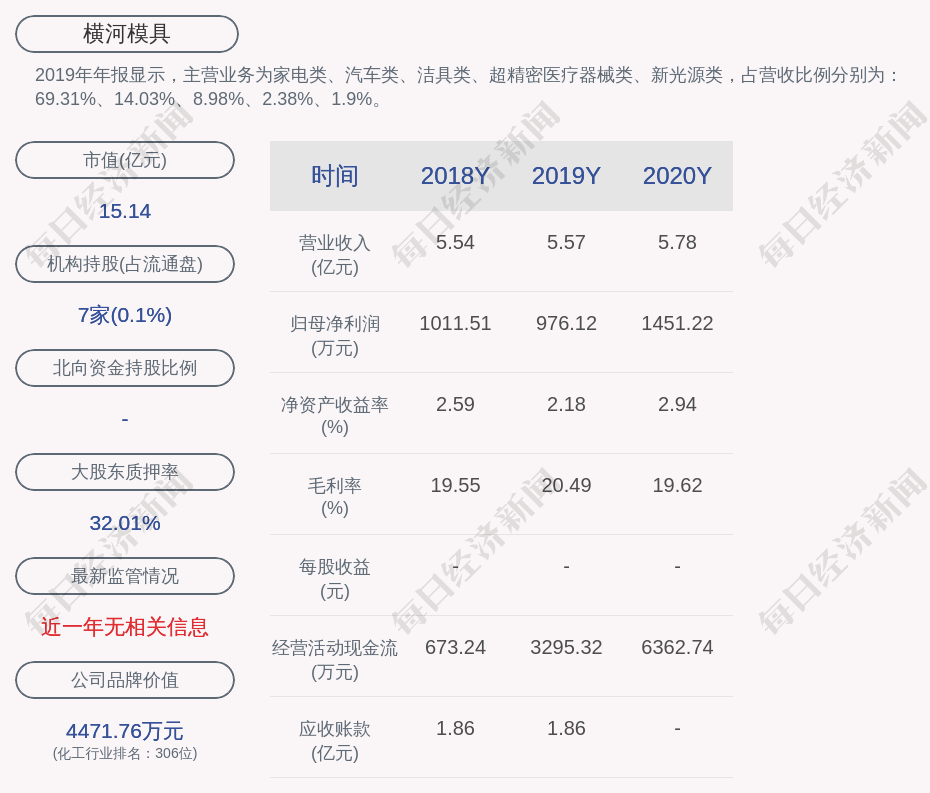The width and height of the screenshot is (930, 793).
Task: Click net profit value 1011.51
Action: click(x=455, y=323)
